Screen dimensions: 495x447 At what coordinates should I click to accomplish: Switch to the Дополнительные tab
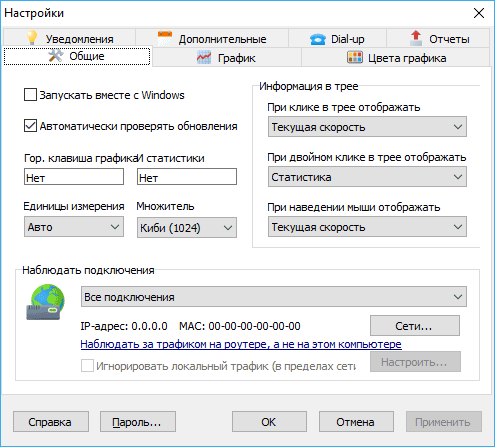212,38
